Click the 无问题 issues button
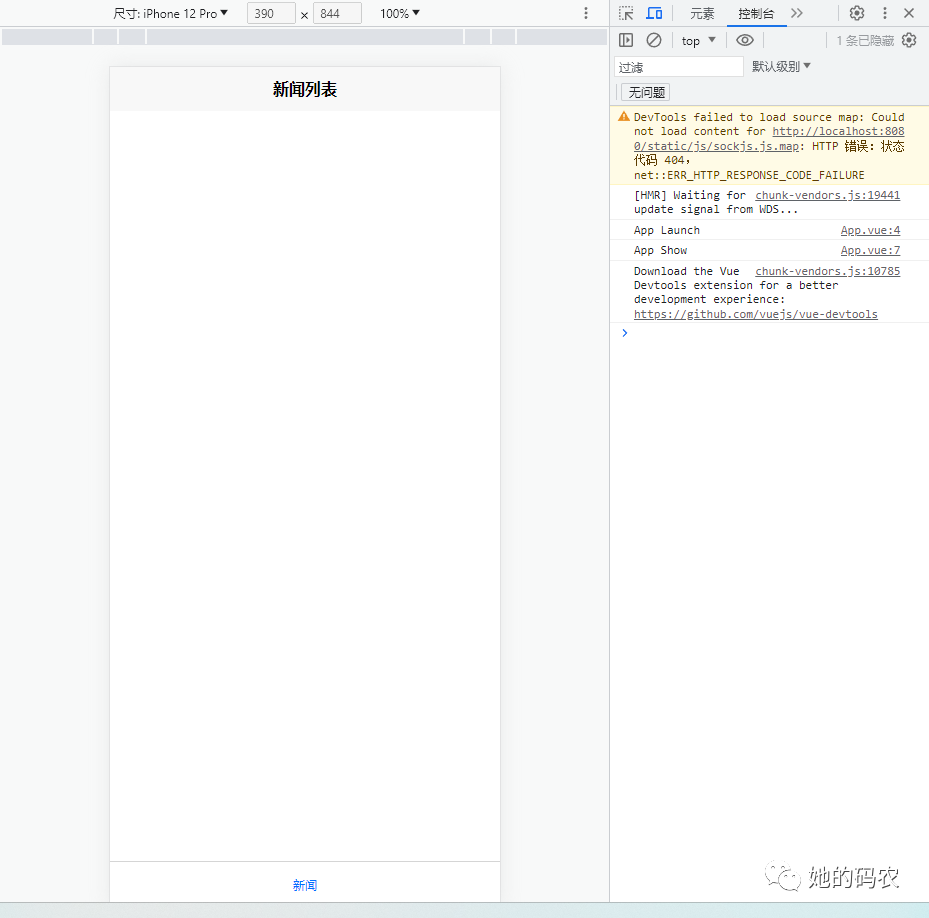Viewport: 929px width, 918px height. click(645, 92)
